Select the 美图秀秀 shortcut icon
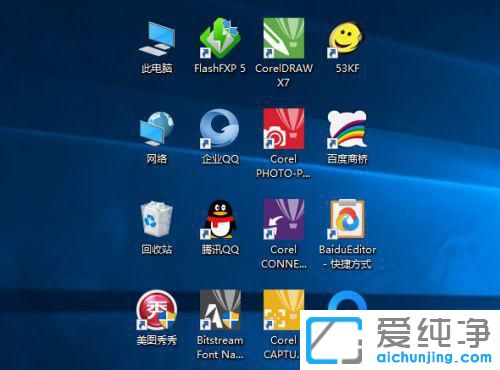The width and height of the screenshot is (500, 370). [x=157, y=310]
